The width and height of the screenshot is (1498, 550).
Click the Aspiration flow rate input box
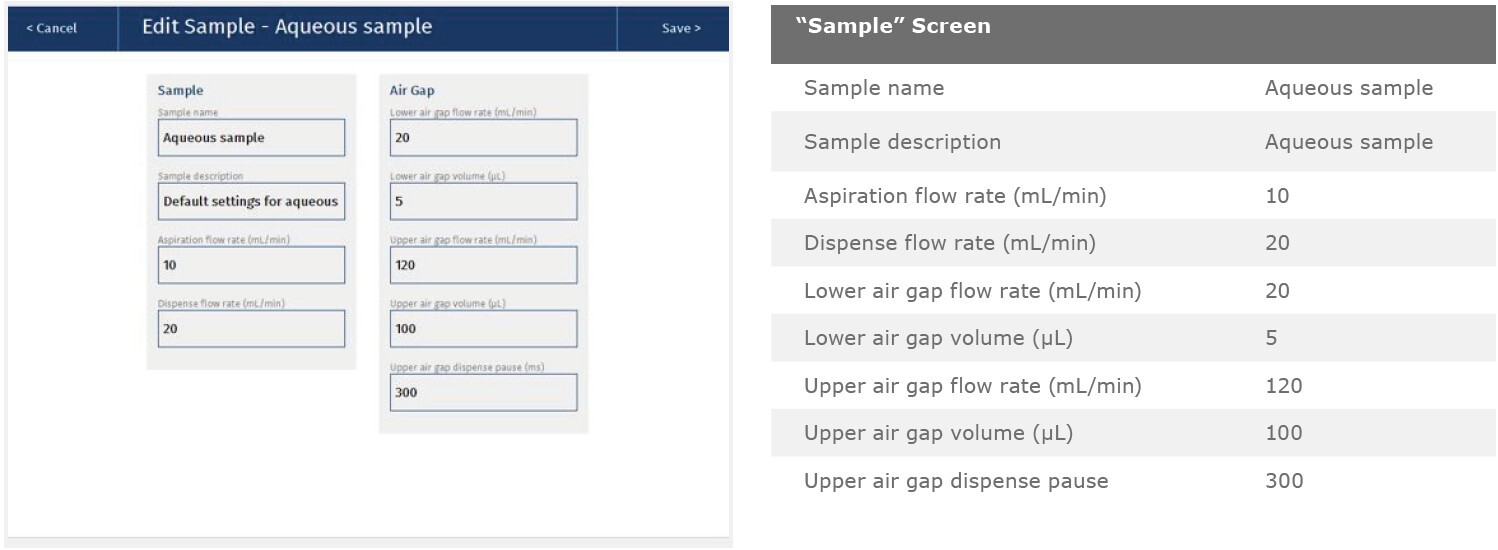pos(251,265)
